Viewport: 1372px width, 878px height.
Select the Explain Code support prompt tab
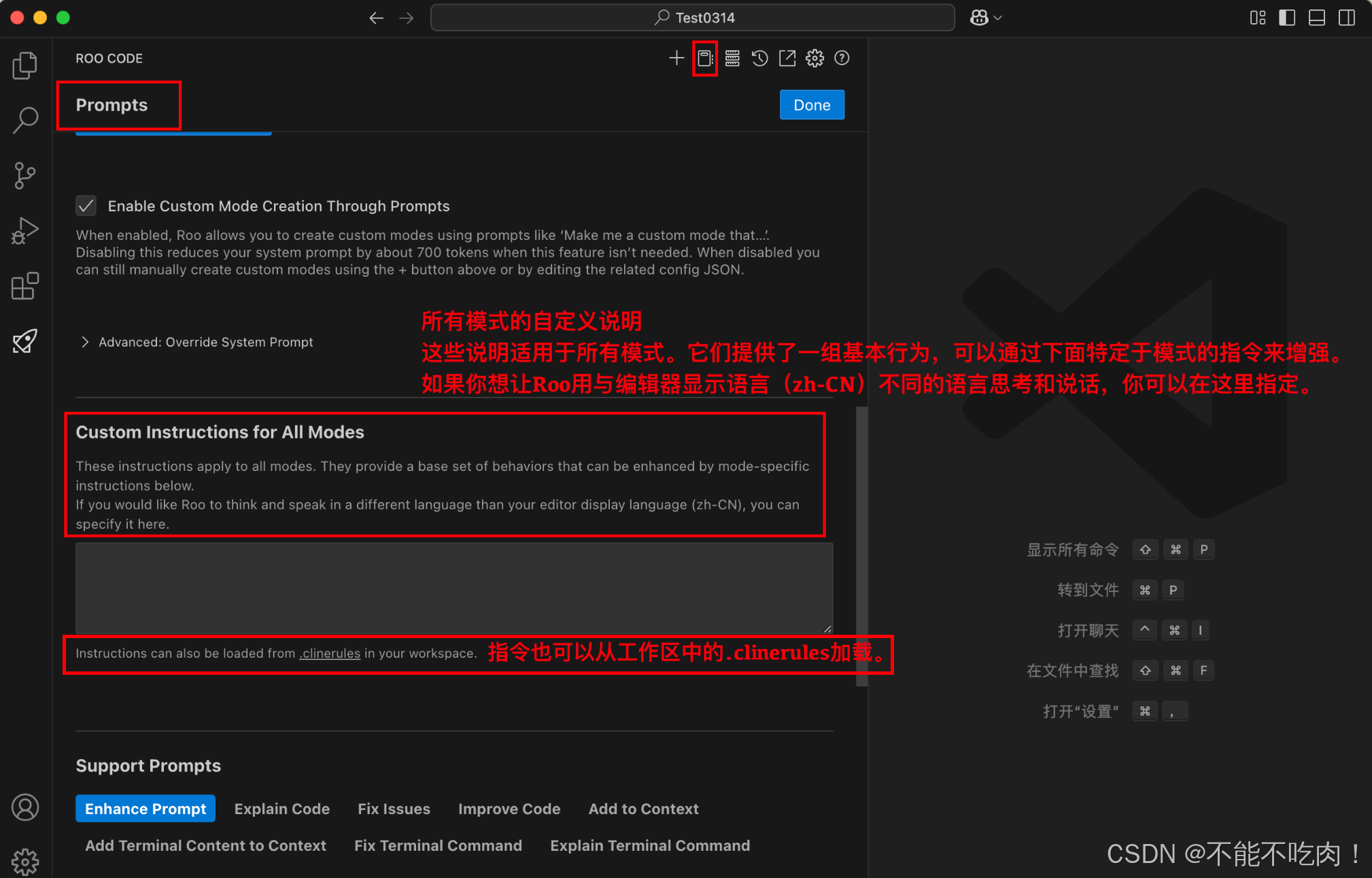(281, 809)
